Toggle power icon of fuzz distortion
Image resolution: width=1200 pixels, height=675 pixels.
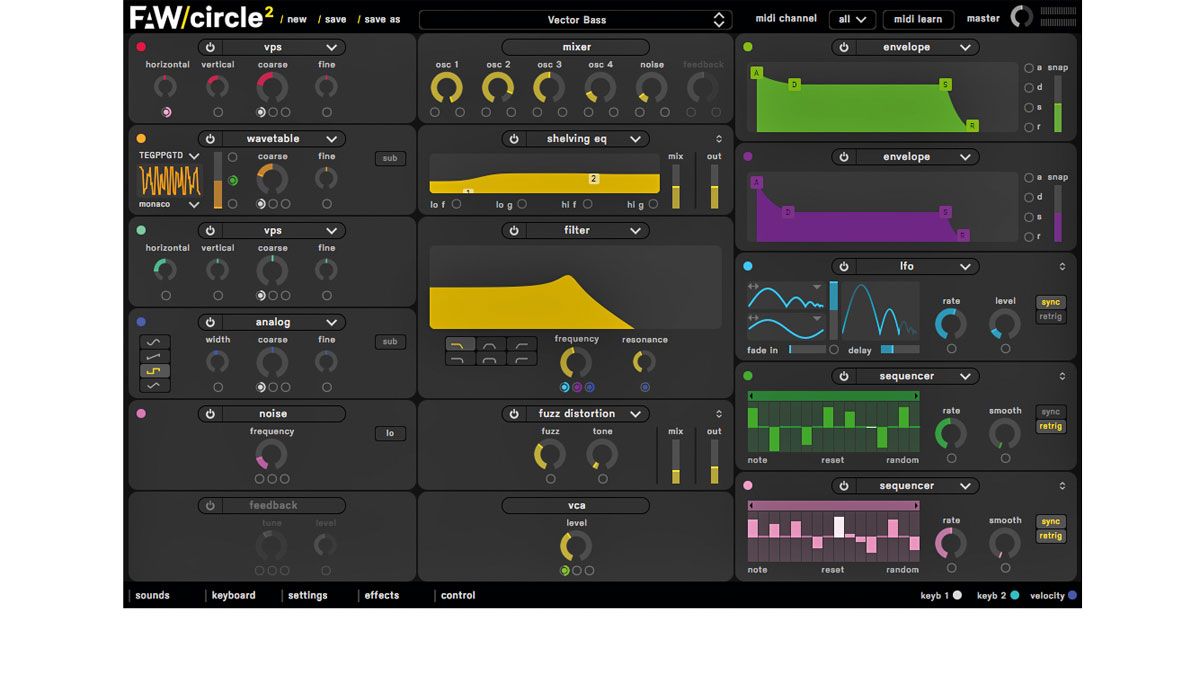click(514, 414)
